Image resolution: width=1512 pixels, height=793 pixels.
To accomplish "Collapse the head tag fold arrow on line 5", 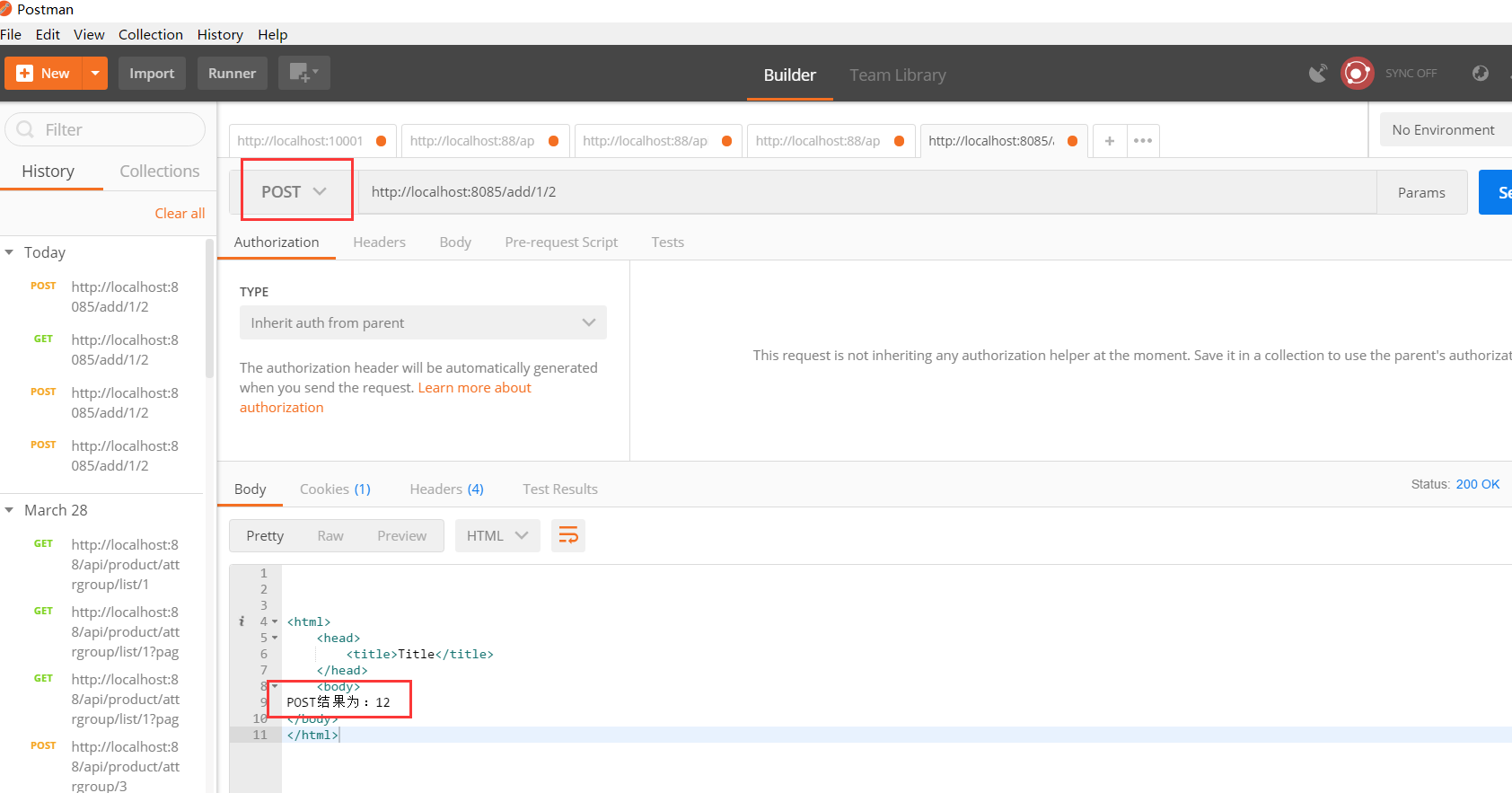I will point(275,638).
